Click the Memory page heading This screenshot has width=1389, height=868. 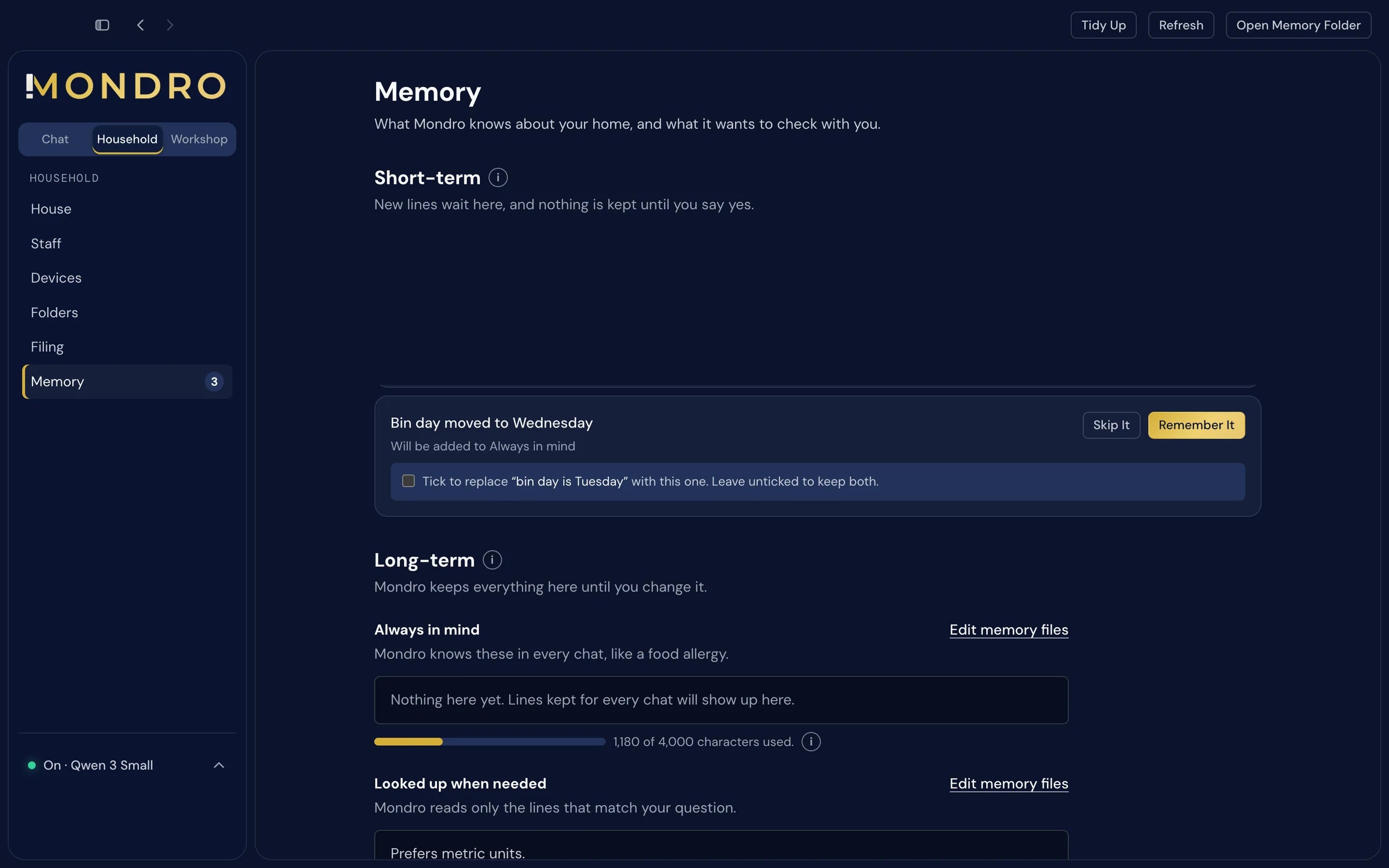click(x=428, y=92)
